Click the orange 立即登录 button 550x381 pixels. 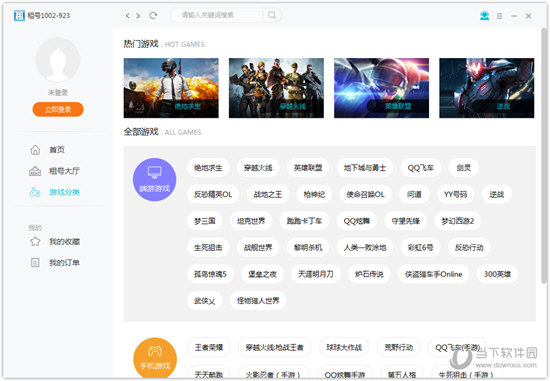tap(58, 109)
